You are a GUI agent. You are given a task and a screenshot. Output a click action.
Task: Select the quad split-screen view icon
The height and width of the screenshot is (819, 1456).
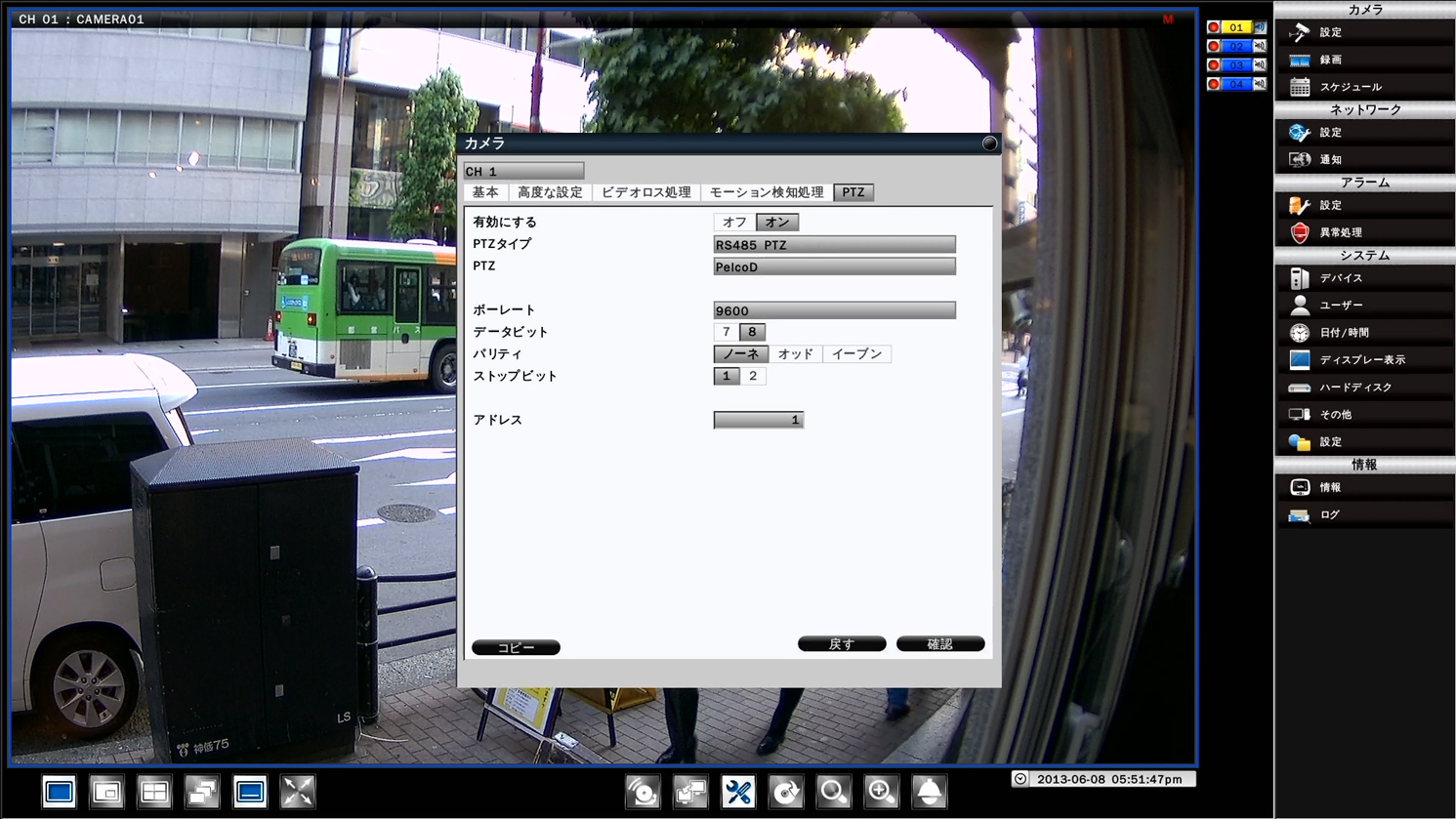(153, 792)
